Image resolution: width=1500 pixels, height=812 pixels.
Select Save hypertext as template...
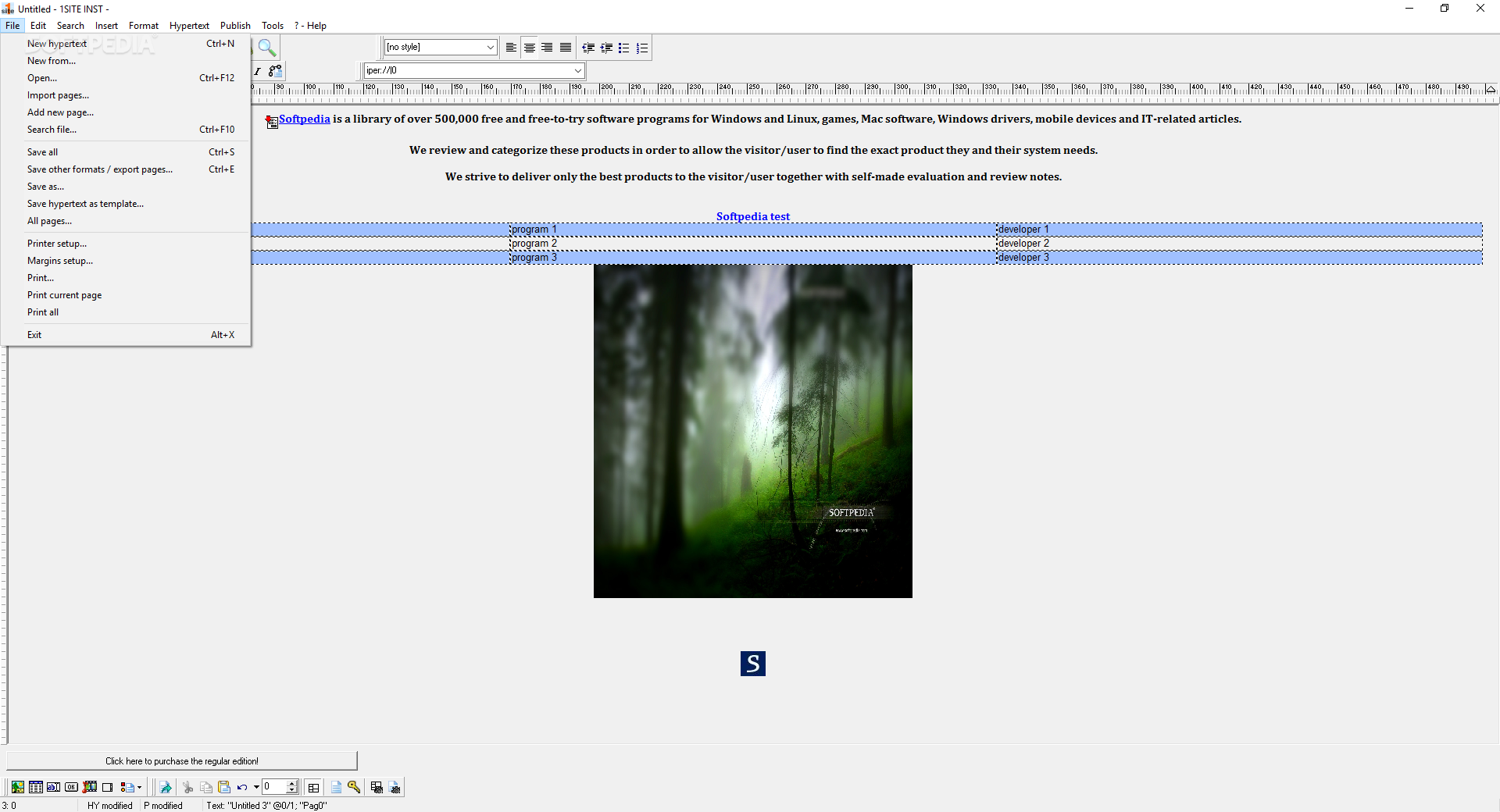coord(126,204)
